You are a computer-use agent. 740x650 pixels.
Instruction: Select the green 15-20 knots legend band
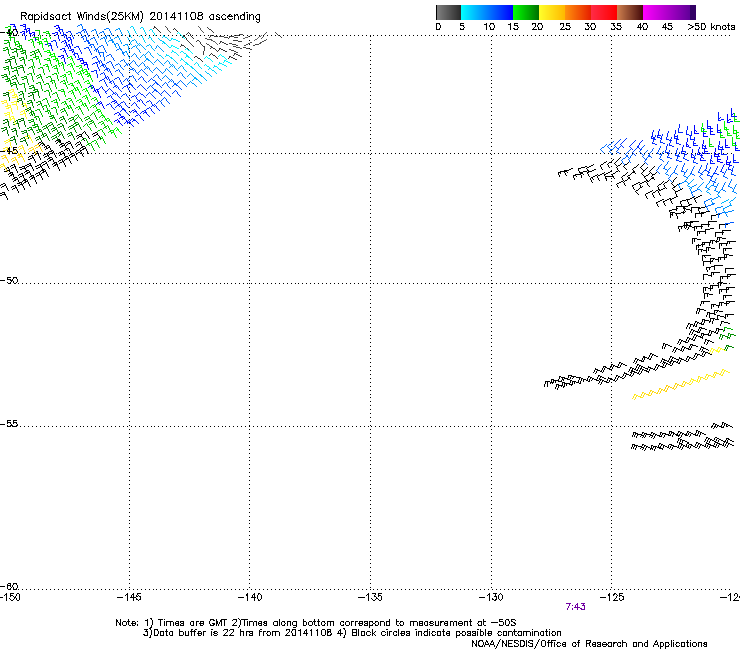pos(526,12)
